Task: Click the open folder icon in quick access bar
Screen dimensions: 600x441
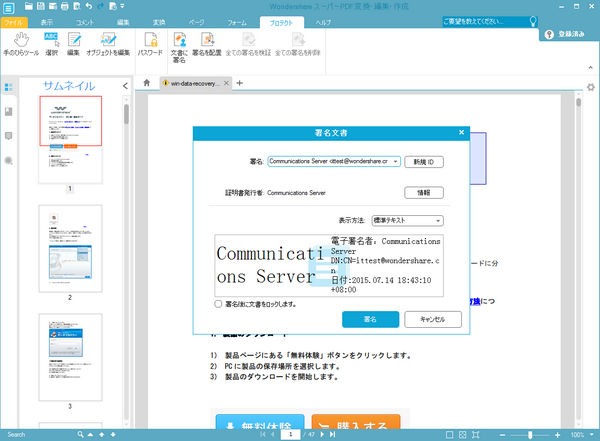Action: [29, 6]
